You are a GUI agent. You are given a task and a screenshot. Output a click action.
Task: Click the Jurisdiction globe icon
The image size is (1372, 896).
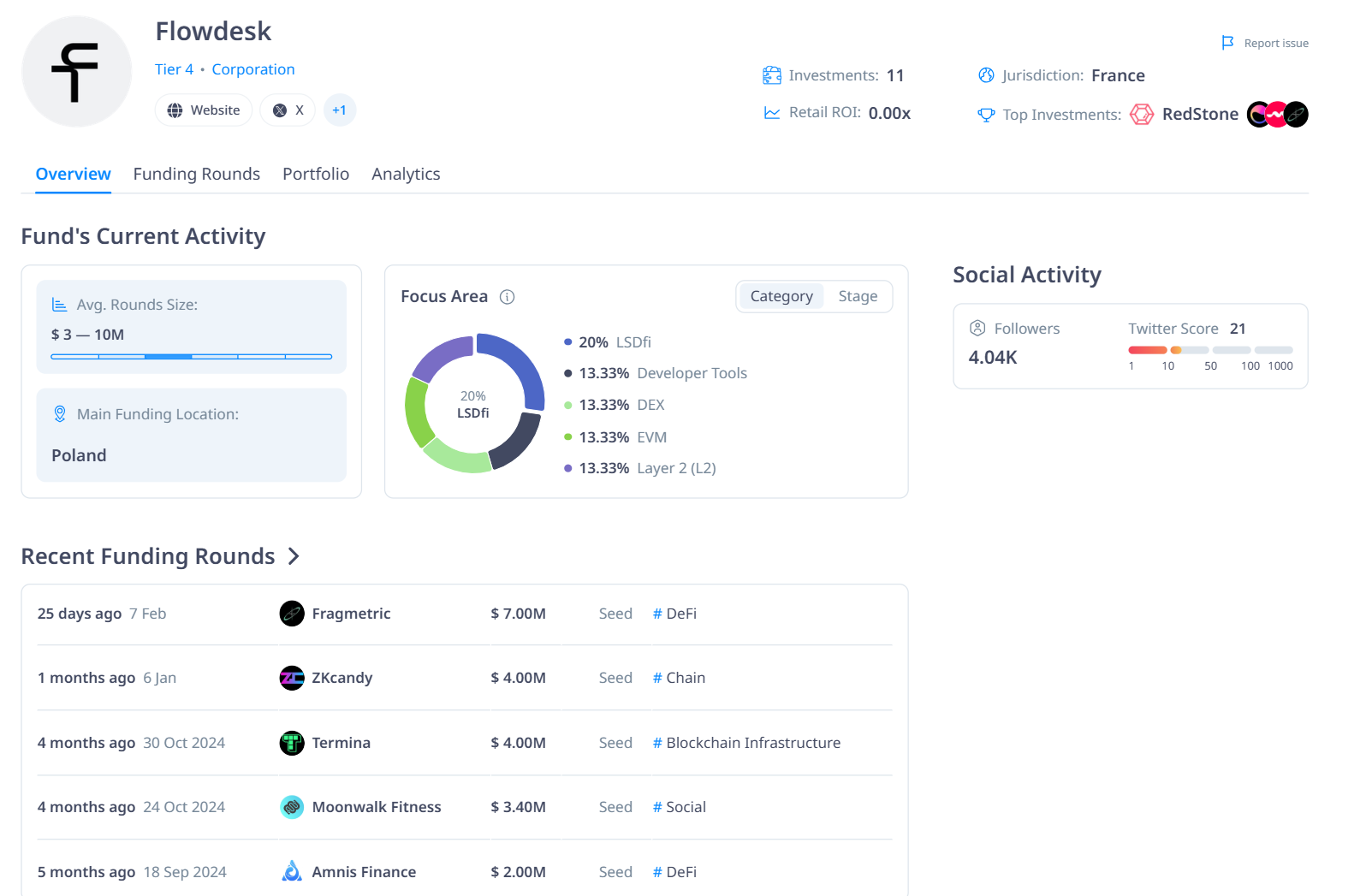986,75
